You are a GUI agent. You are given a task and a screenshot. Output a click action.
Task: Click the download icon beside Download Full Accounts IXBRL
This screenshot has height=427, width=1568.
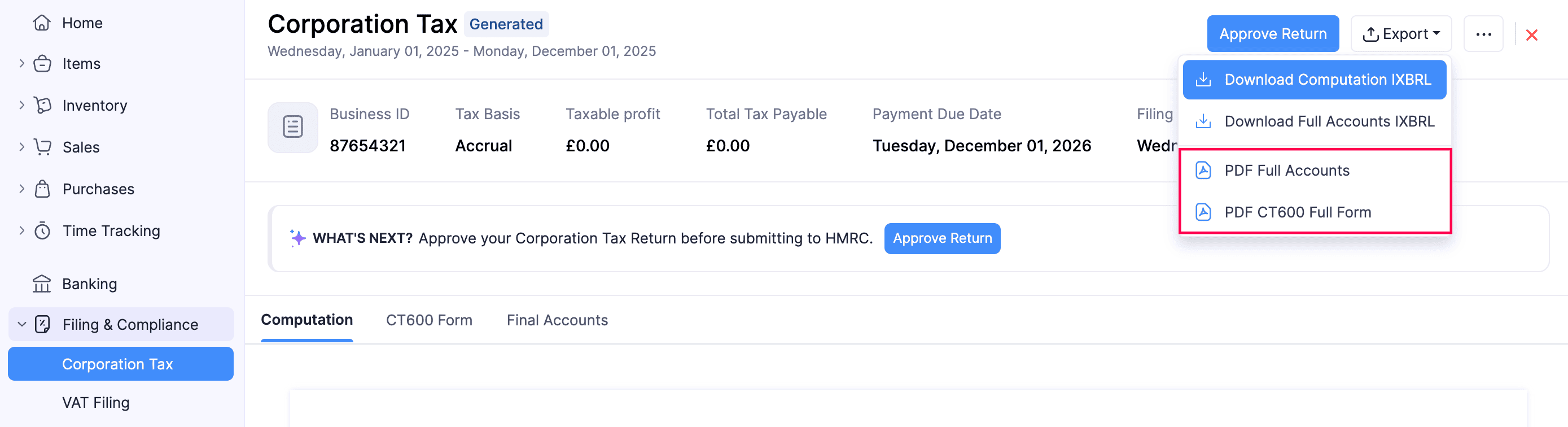coord(1203,121)
